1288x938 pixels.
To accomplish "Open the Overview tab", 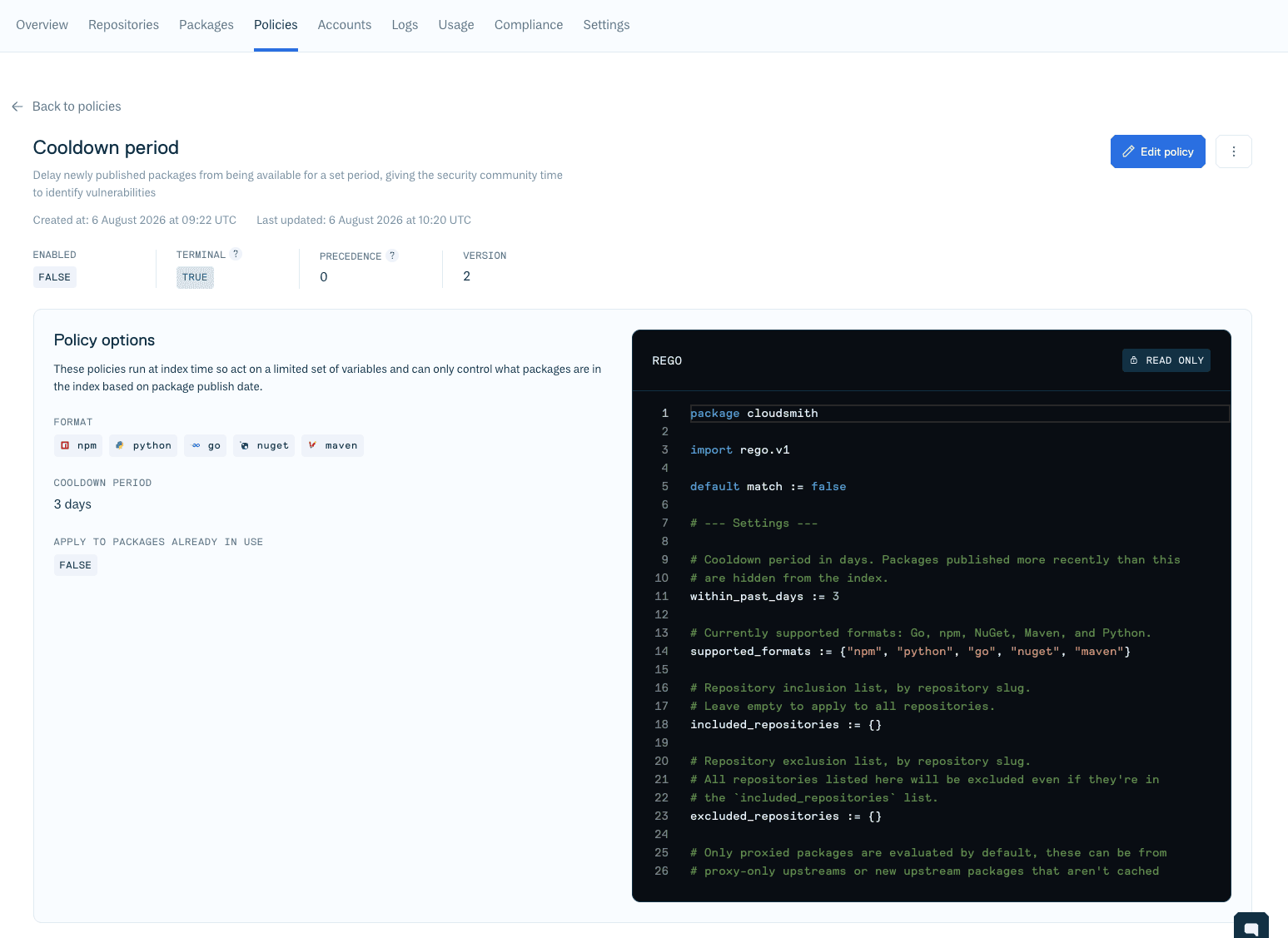I will click(42, 25).
